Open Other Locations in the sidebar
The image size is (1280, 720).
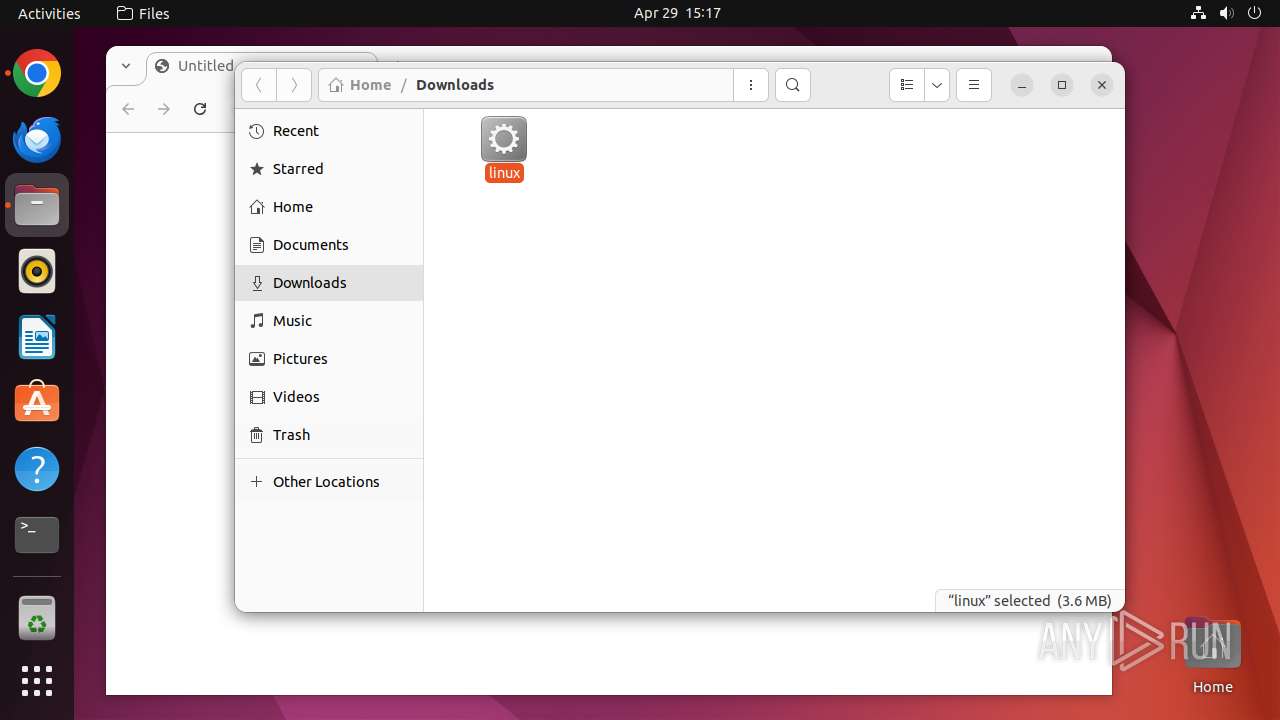click(x=329, y=482)
